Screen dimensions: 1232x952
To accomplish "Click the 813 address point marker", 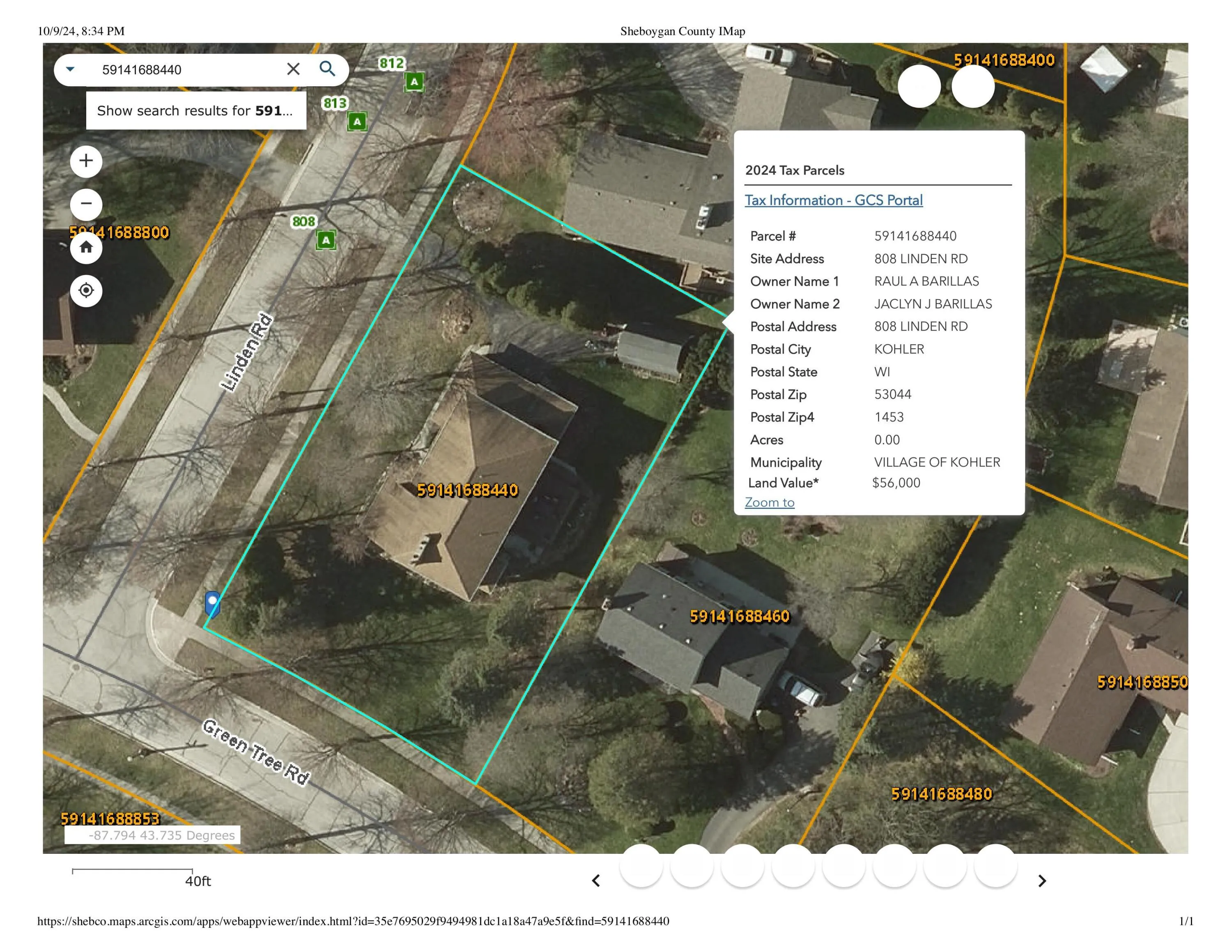I will coord(356,121).
